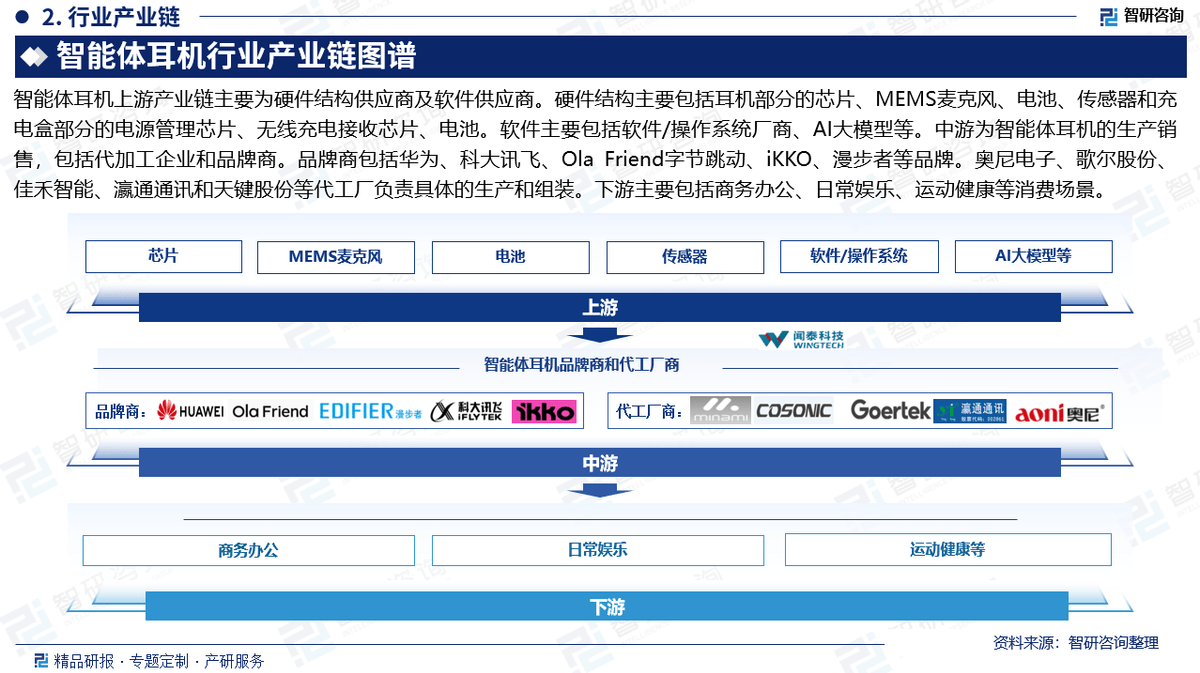Click the 中游 banner bar
The height and width of the screenshot is (673, 1200).
coord(599,463)
